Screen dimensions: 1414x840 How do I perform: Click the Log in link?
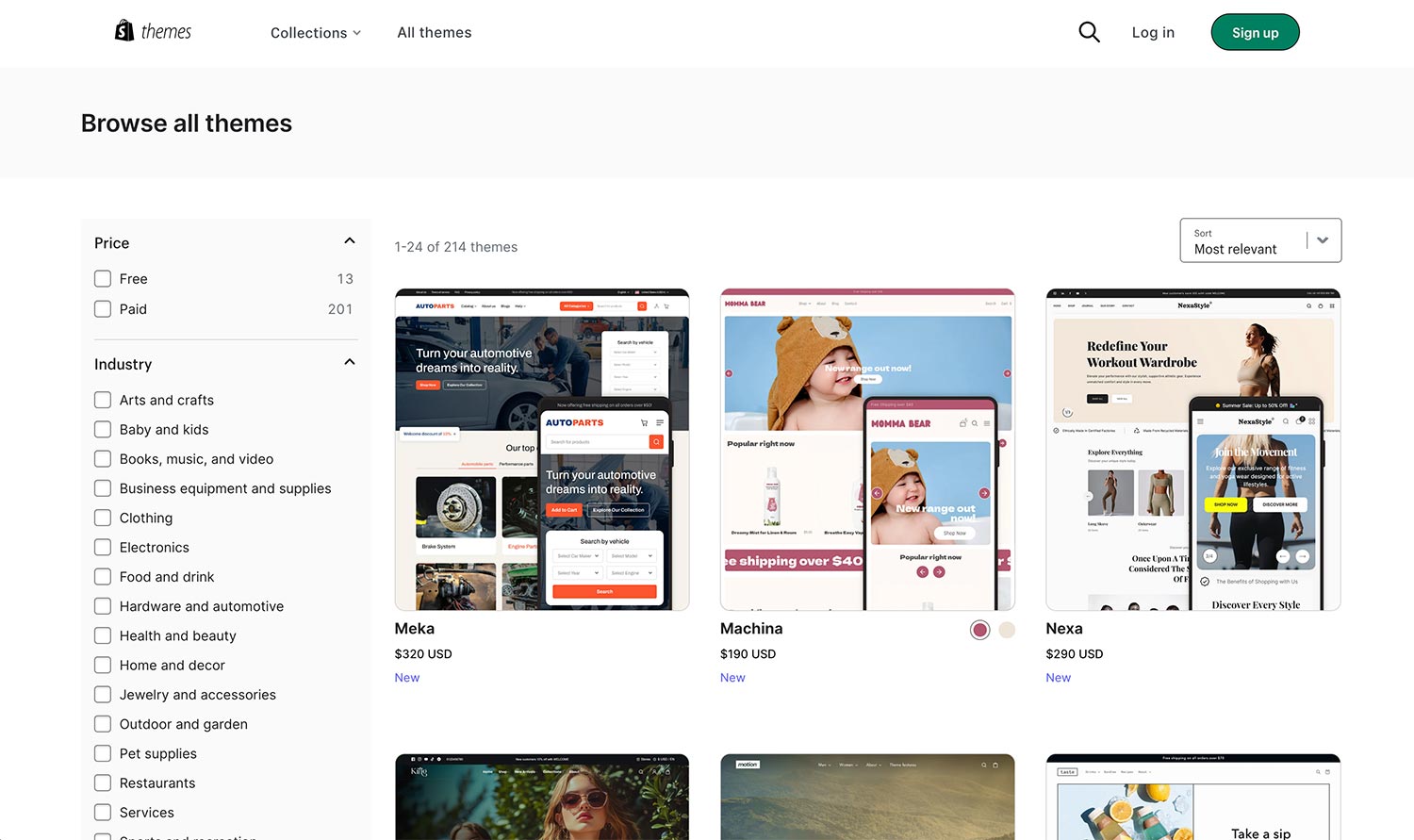pos(1153,32)
